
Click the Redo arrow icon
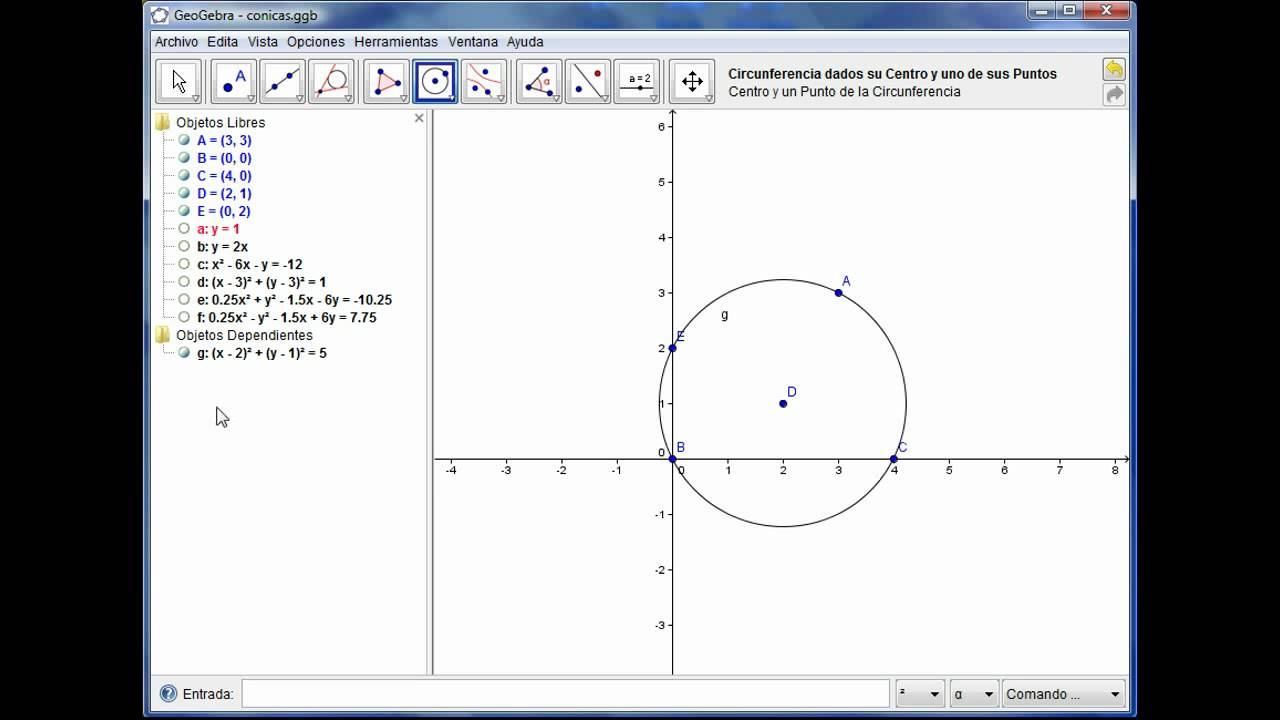pyautogui.click(x=1113, y=94)
